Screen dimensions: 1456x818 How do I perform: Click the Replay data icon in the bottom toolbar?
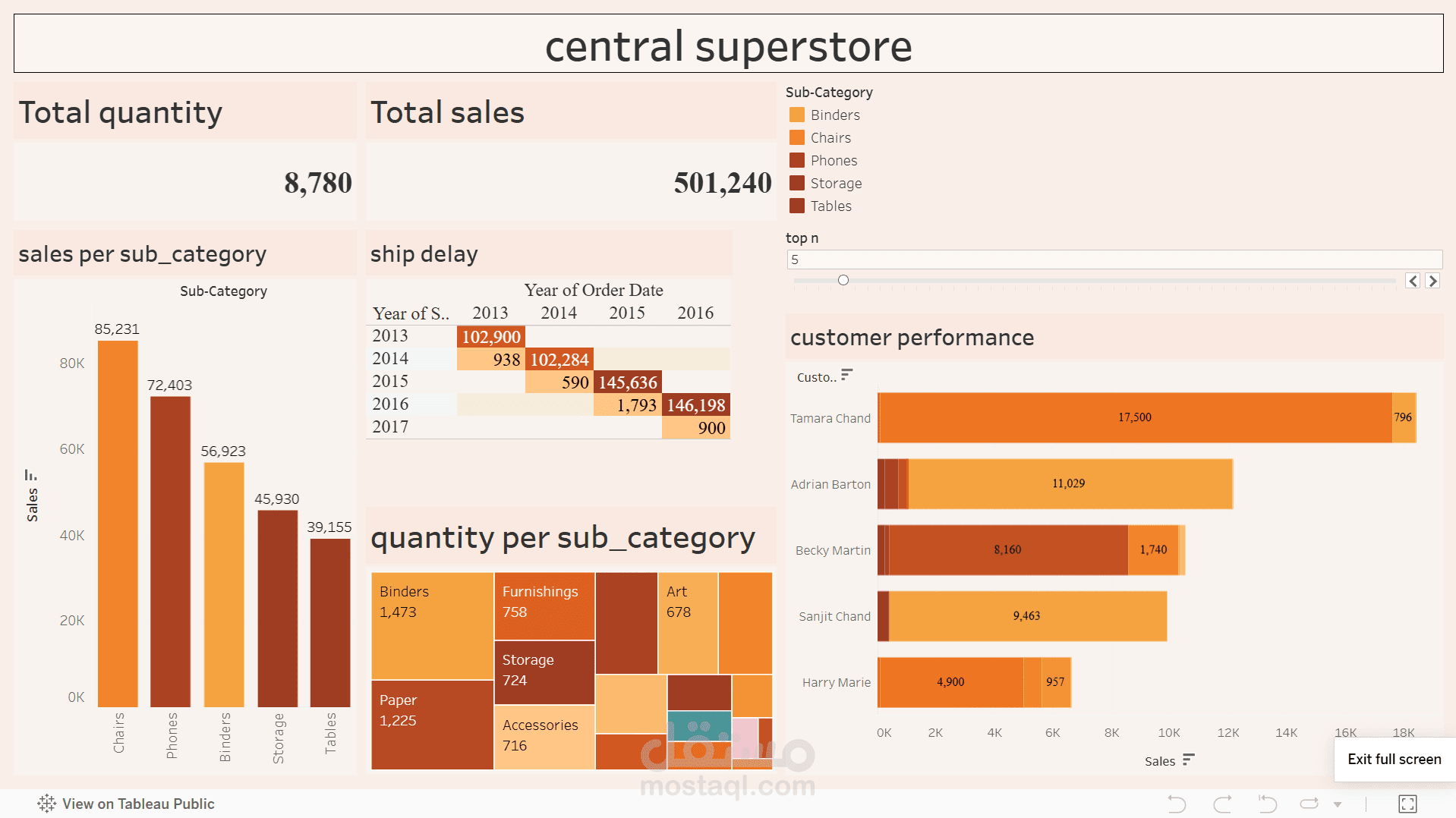point(1309,804)
